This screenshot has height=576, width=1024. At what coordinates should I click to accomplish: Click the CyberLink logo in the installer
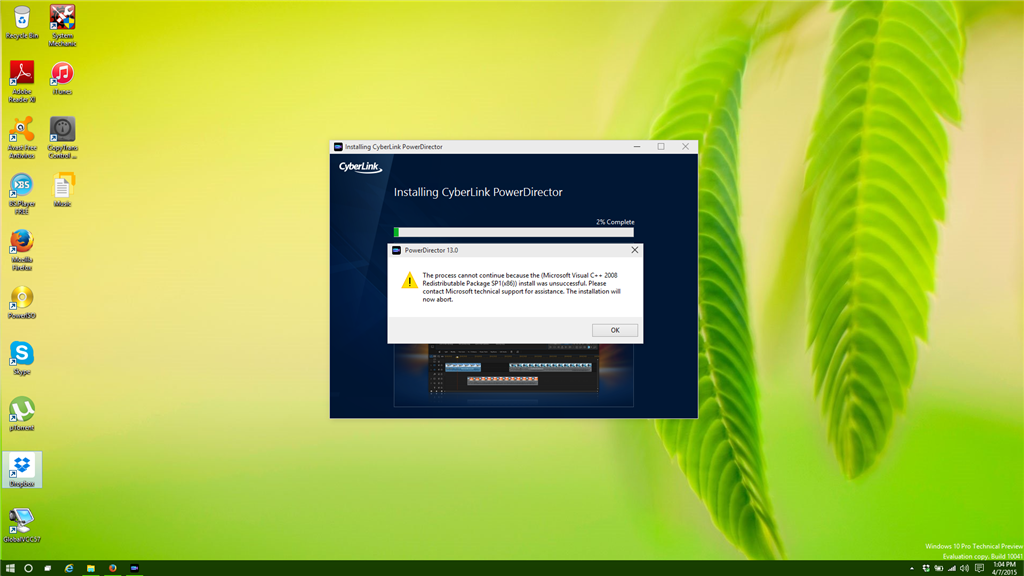[x=360, y=167]
